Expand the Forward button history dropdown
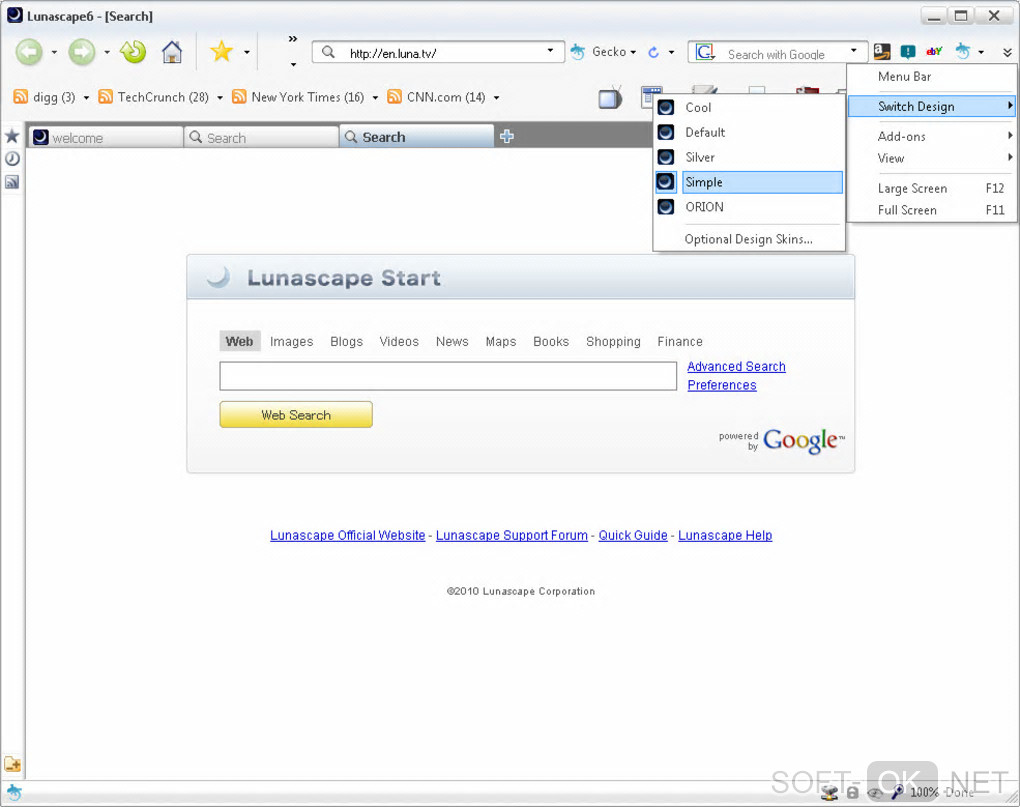This screenshot has height=807, width=1020. point(107,52)
